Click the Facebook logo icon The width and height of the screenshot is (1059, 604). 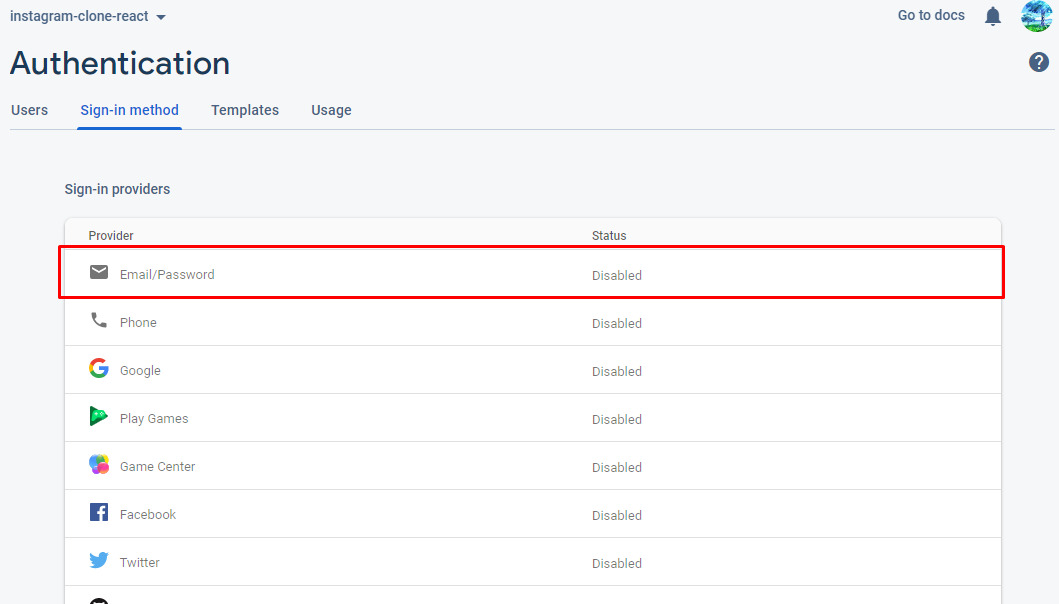point(99,513)
